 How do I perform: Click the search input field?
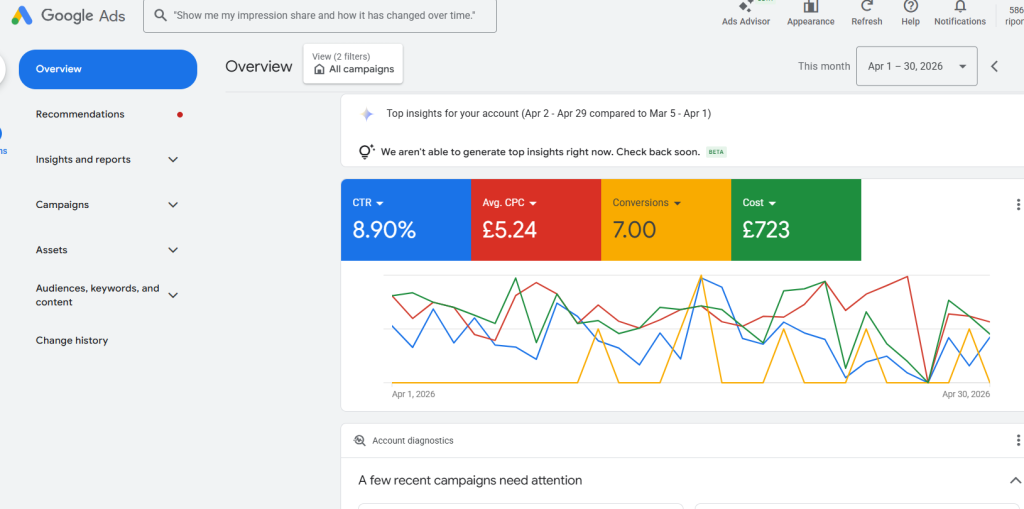coord(320,16)
